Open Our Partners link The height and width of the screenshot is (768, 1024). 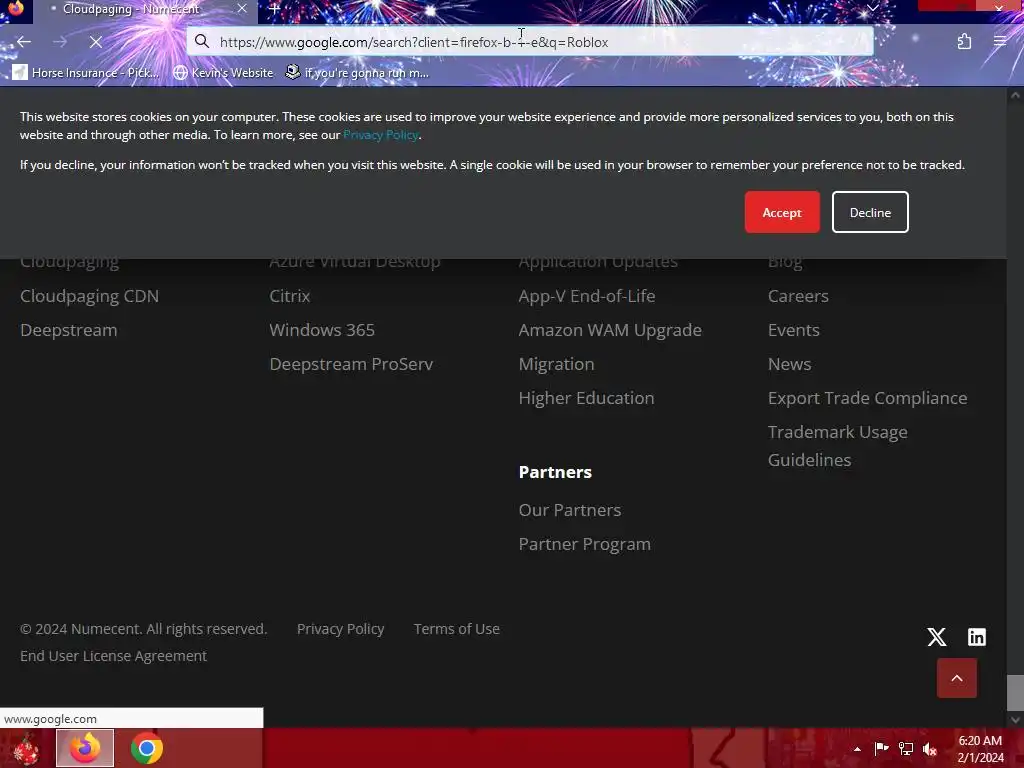tap(569, 510)
